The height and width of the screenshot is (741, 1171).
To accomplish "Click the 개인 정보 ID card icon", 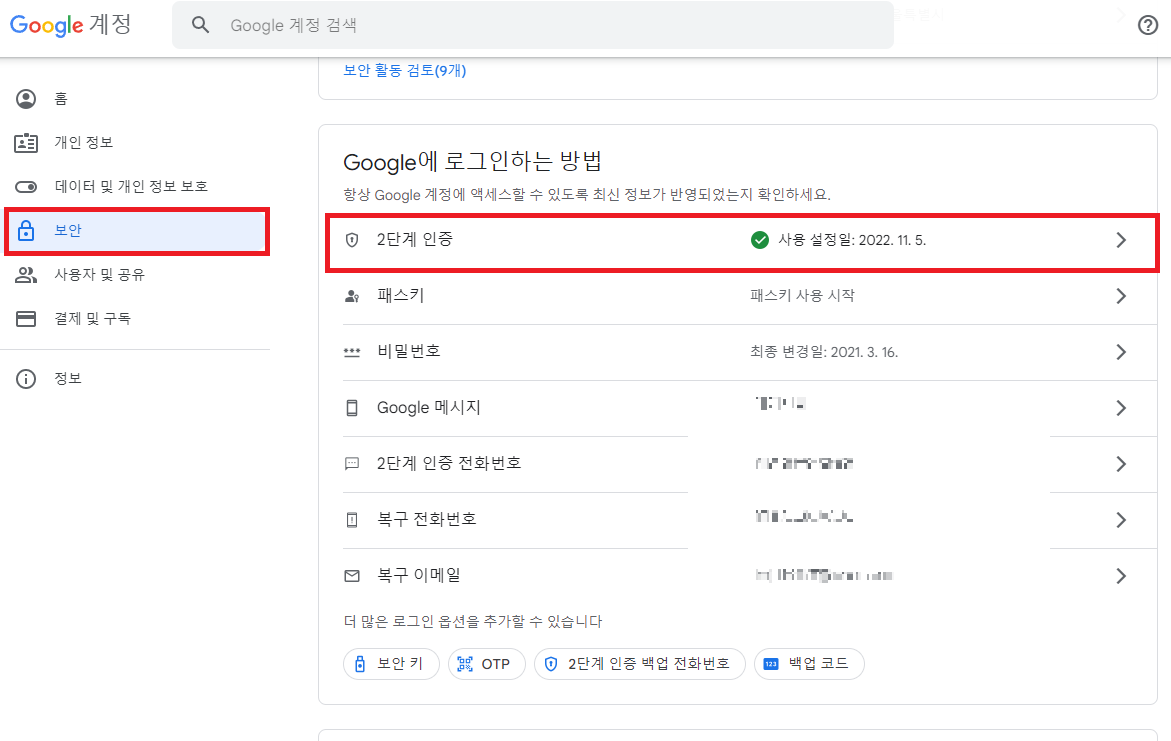I will tap(26, 143).
